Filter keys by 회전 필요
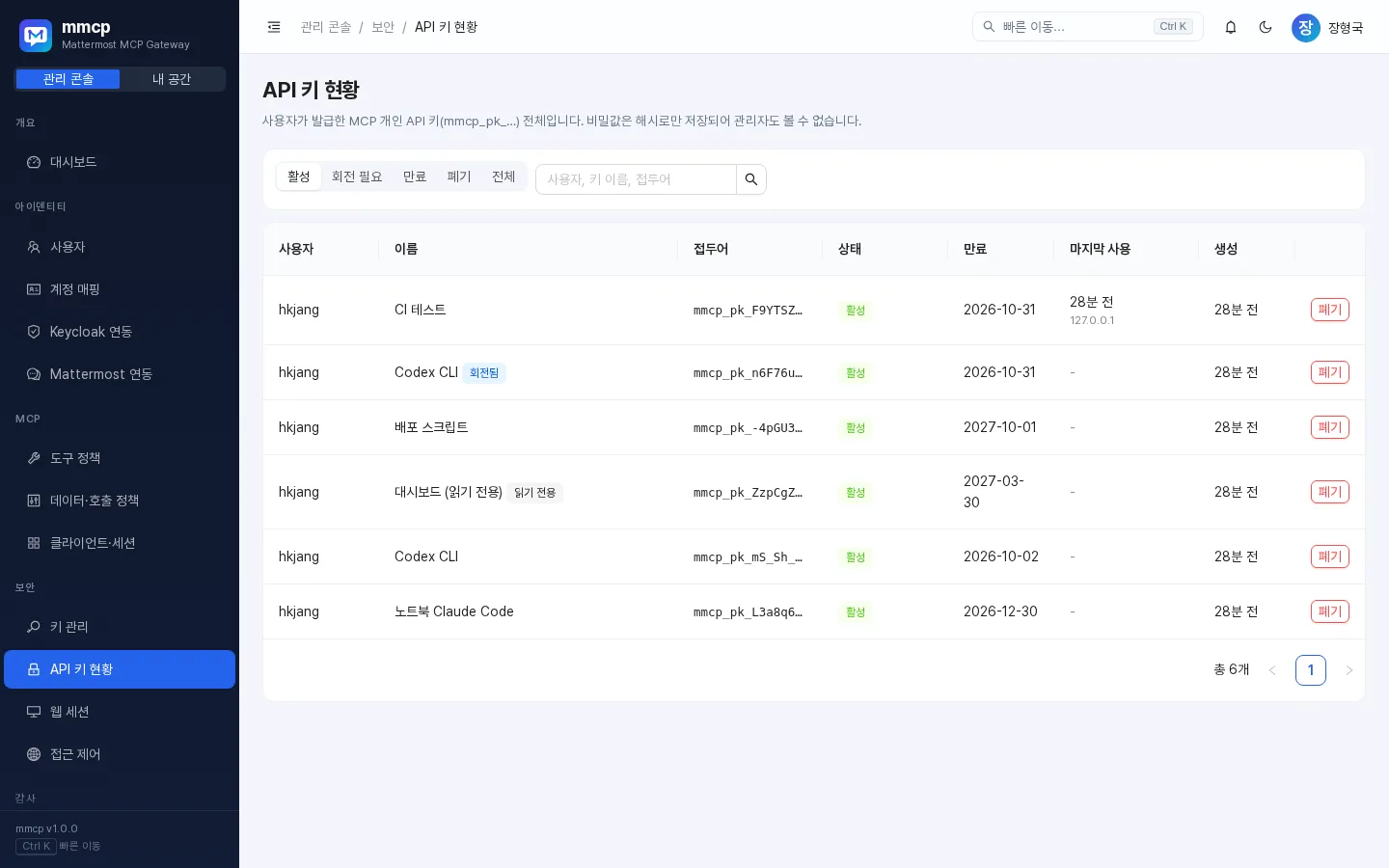Image resolution: width=1389 pixels, height=868 pixels. [357, 176]
